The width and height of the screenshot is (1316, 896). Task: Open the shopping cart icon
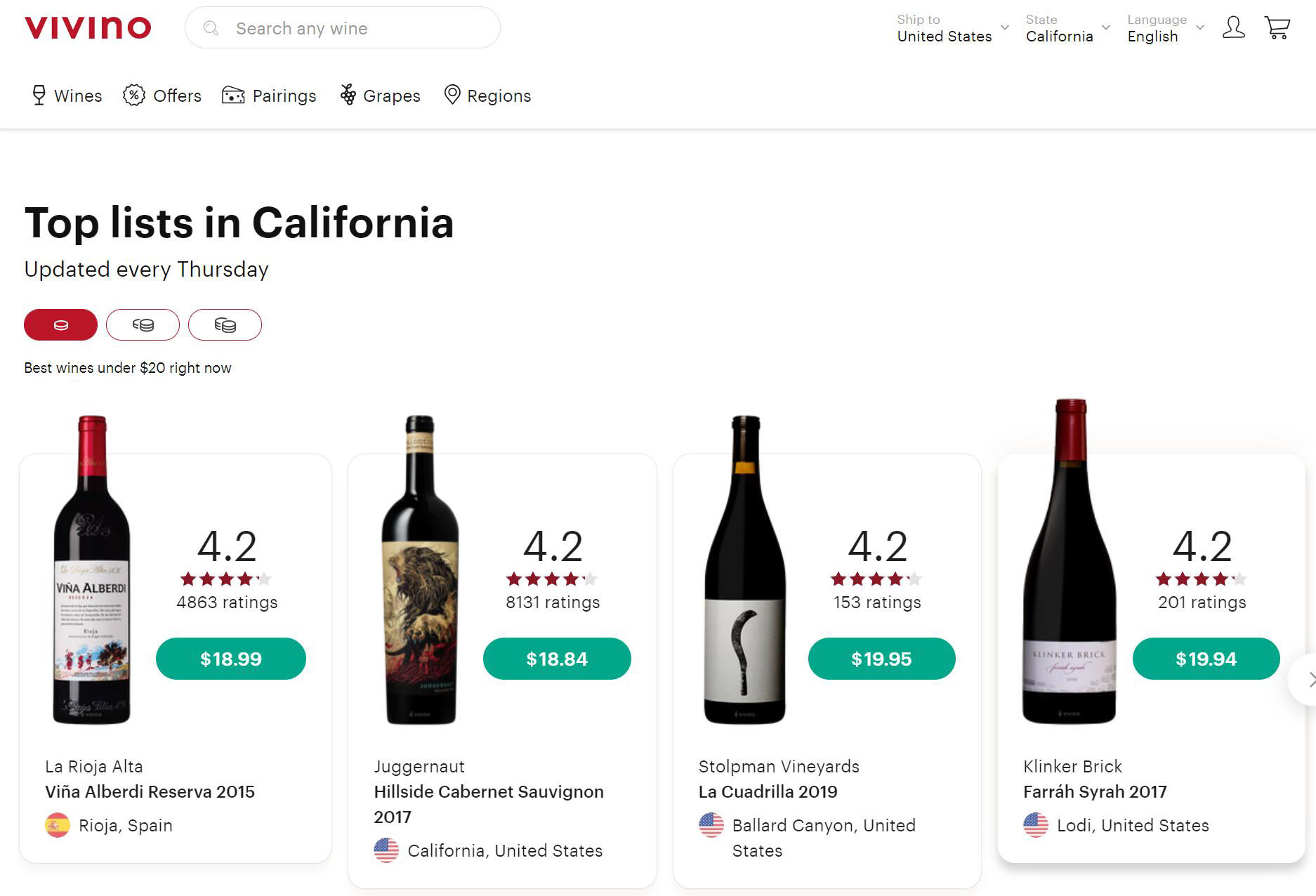pyautogui.click(x=1278, y=27)
